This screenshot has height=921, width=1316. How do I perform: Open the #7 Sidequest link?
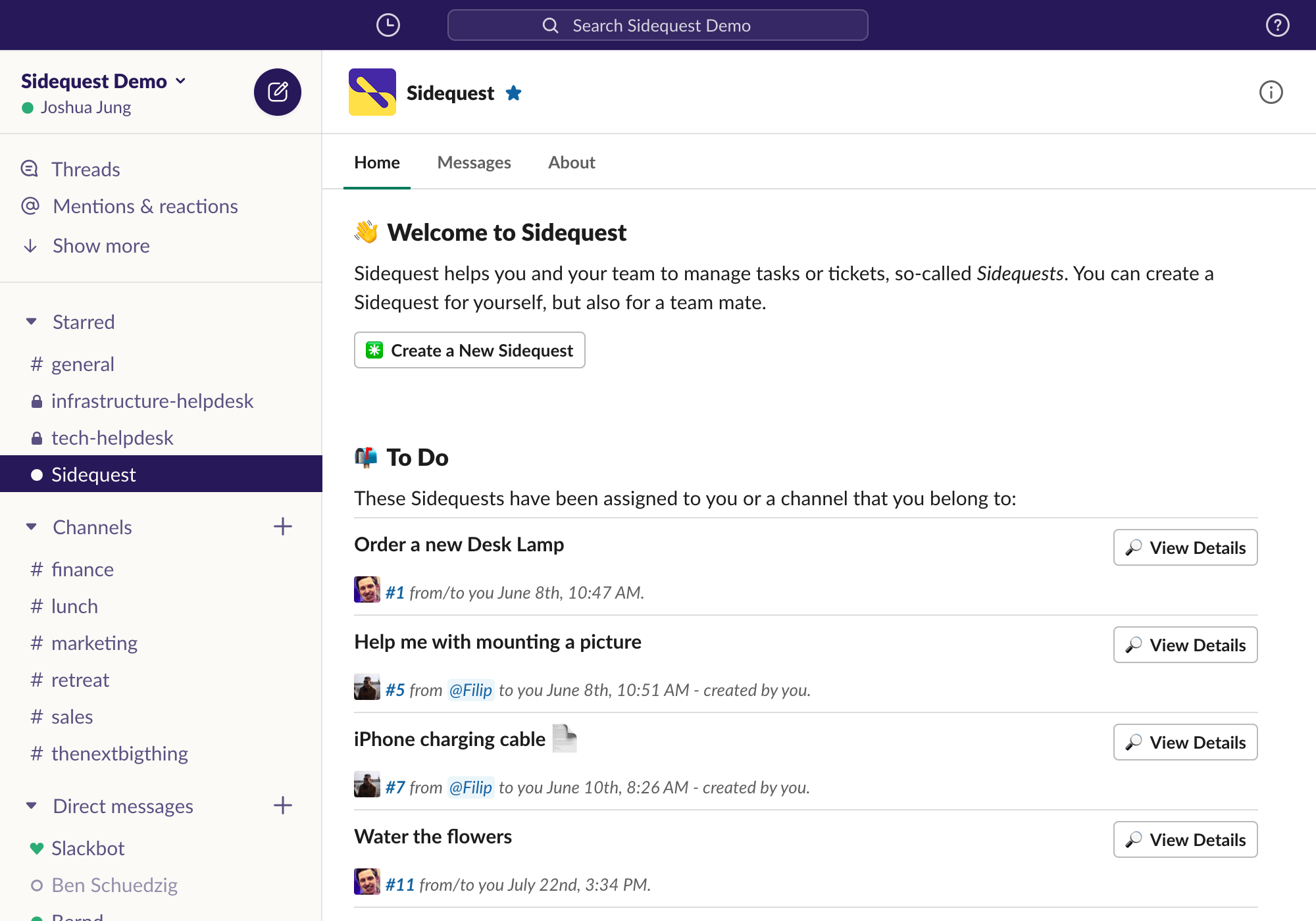pyautogui.click(x=395, y=787)
